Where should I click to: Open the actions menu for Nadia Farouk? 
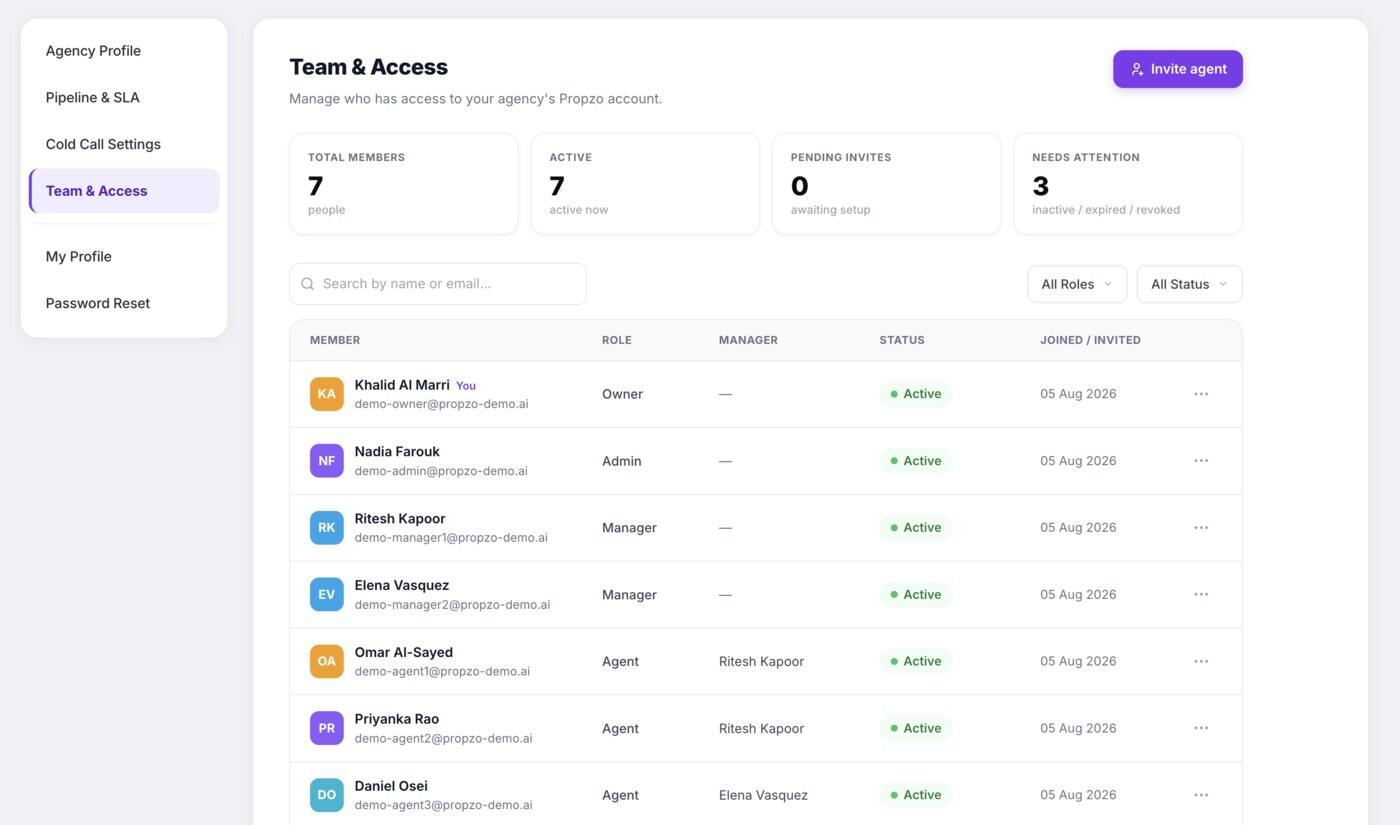coord(1201,461)
